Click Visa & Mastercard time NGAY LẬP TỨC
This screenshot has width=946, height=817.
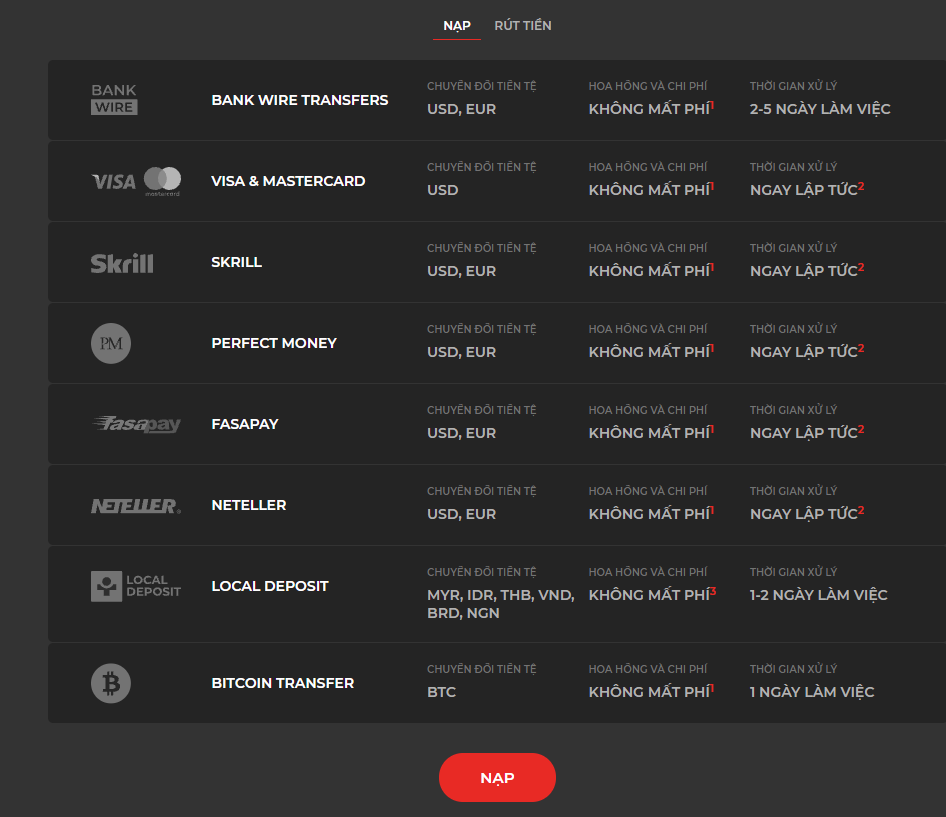(x=807, y=189)
